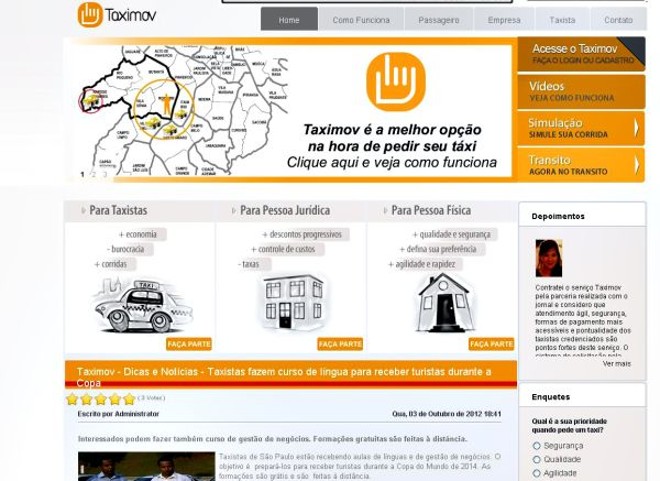Screen dimensions: 660x481
Task: Click the arrow on the Simulação button
Action: pyautogui.click(x=637, y=128)
